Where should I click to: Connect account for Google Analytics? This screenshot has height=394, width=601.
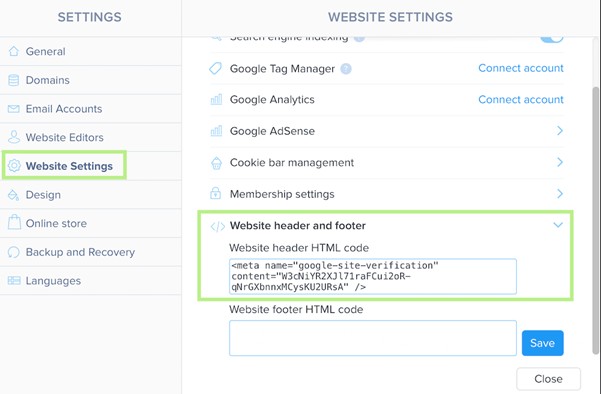pyautogui.click(x=521, y=100)
